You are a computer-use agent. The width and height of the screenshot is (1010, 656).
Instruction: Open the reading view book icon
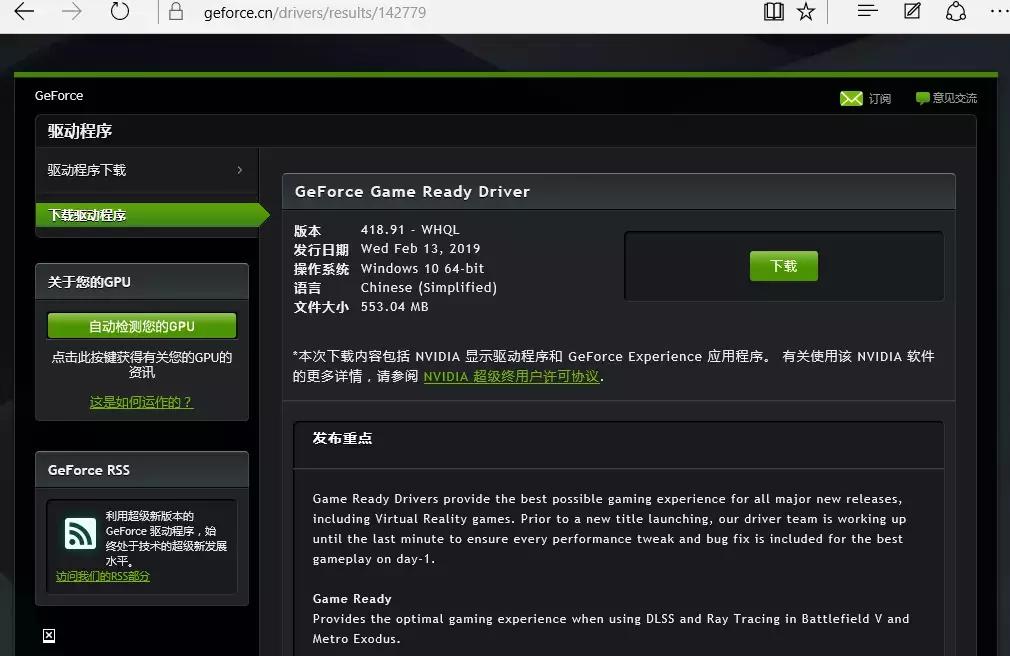[773, 11]
